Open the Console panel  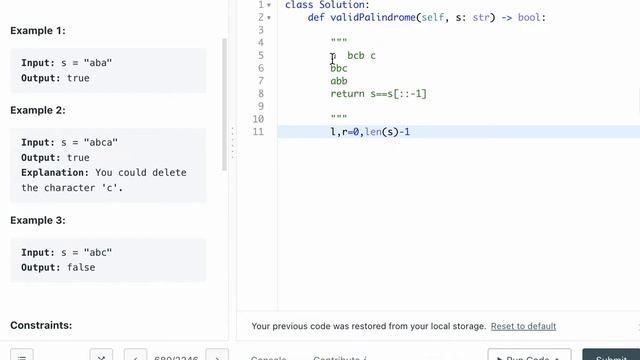pos(268,357)
